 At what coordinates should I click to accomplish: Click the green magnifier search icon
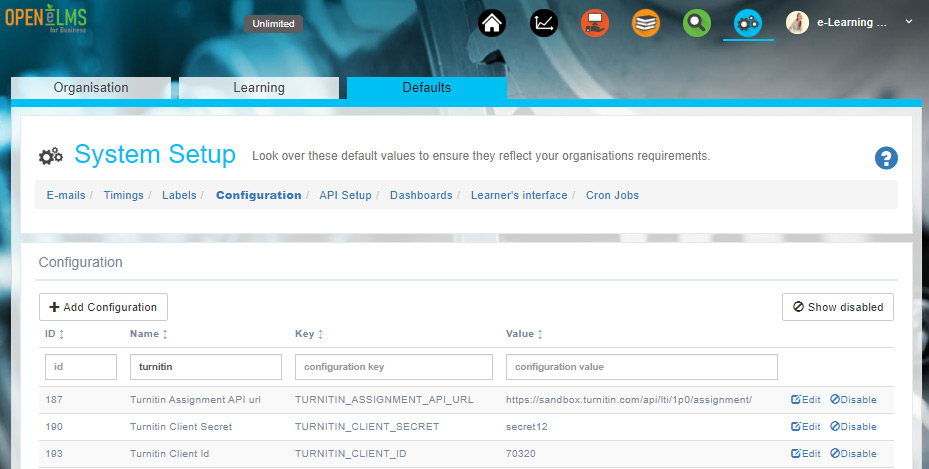(697, 22)
